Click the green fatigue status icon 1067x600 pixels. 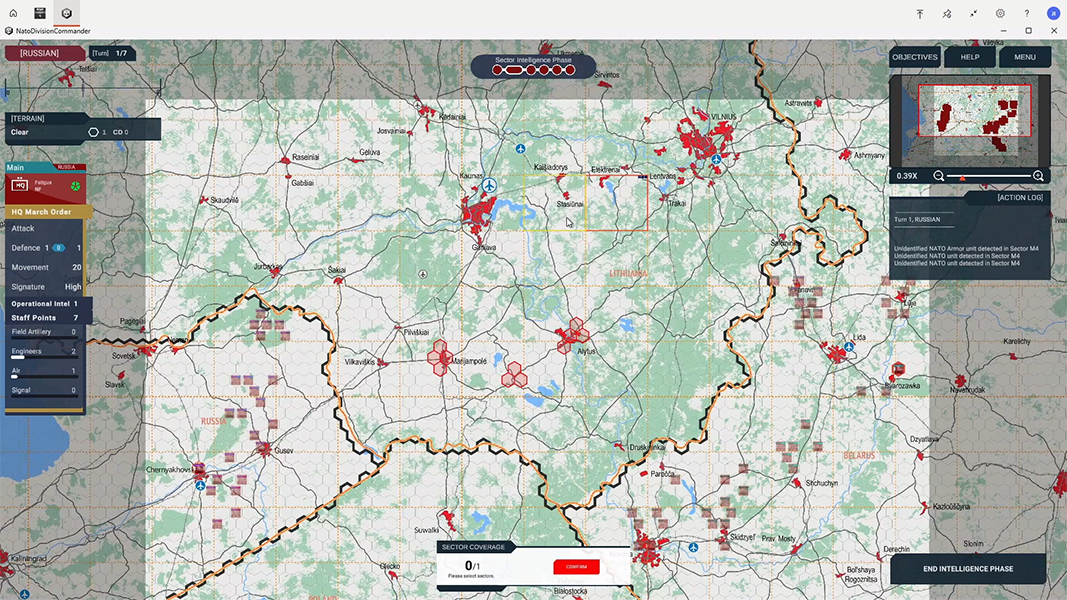(74, 185)
